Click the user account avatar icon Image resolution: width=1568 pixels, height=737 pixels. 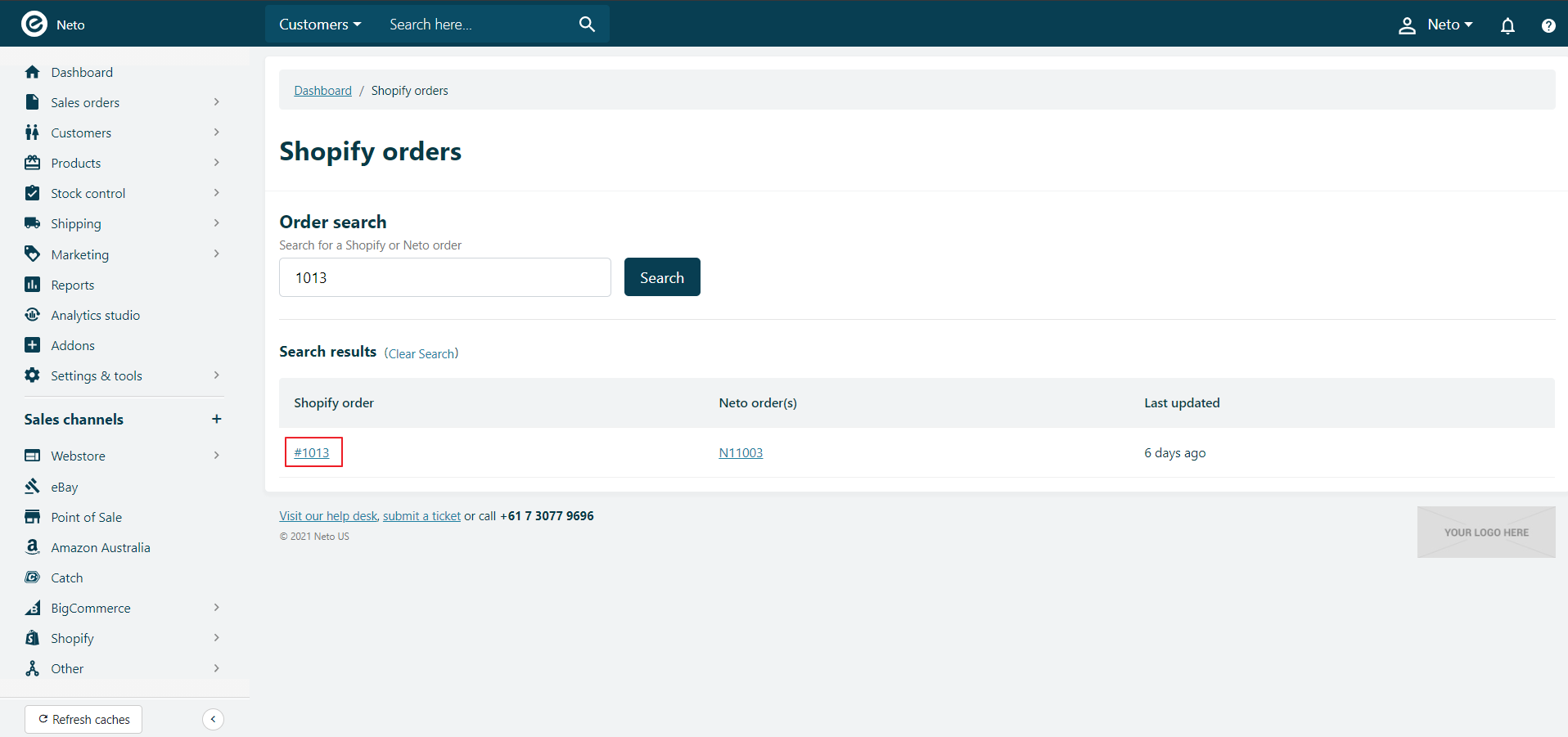(1407, 25)
